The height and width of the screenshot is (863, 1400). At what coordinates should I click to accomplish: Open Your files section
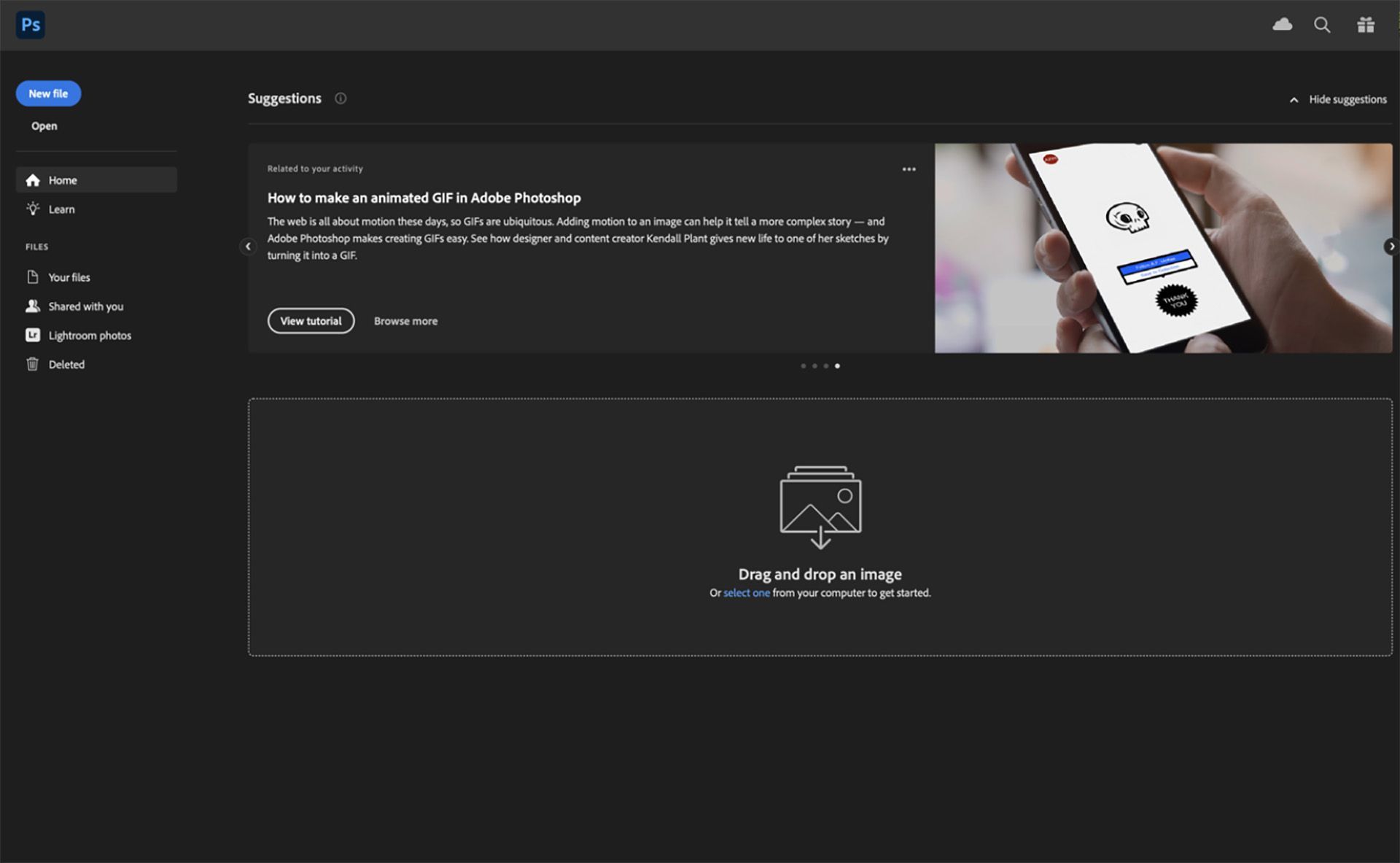pos(96,277)
